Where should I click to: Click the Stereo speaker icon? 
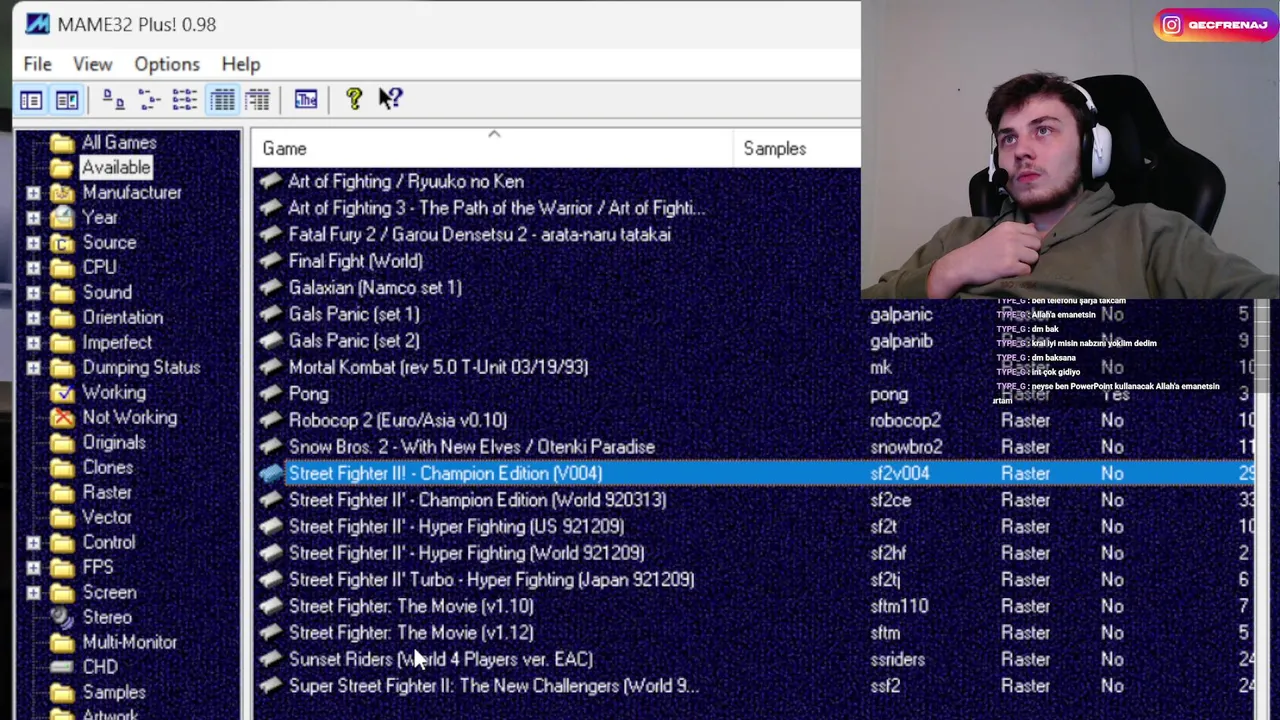(62, 618)
